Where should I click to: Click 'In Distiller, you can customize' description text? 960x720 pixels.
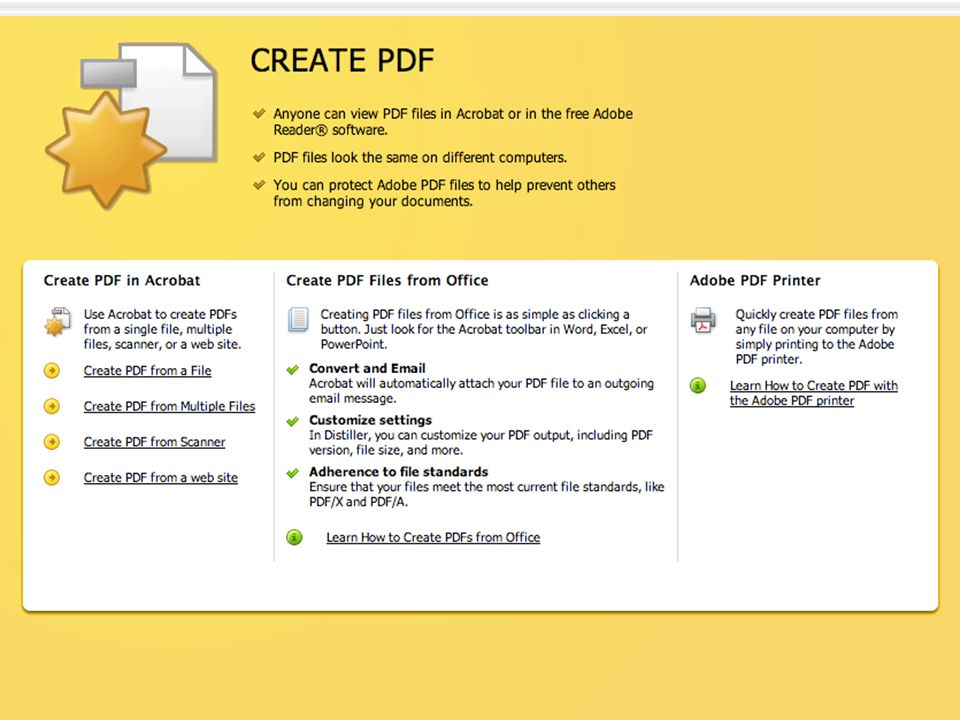(x=481, y=442)
